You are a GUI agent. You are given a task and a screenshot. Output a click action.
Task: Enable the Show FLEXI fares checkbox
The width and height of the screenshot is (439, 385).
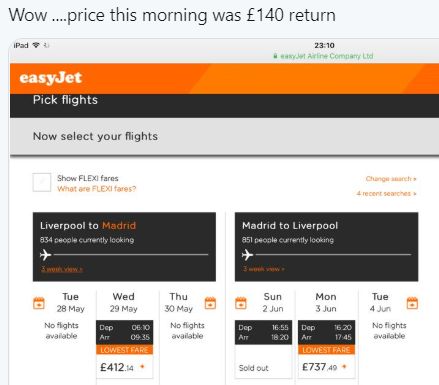(x=42, y=182)
